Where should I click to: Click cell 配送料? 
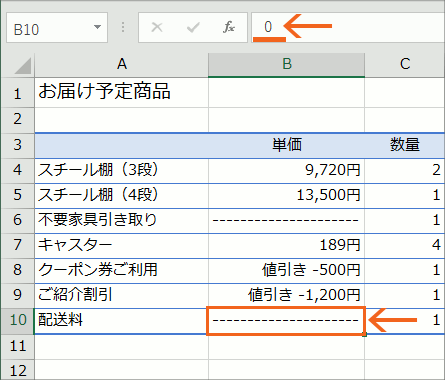[x=122, y=321]
